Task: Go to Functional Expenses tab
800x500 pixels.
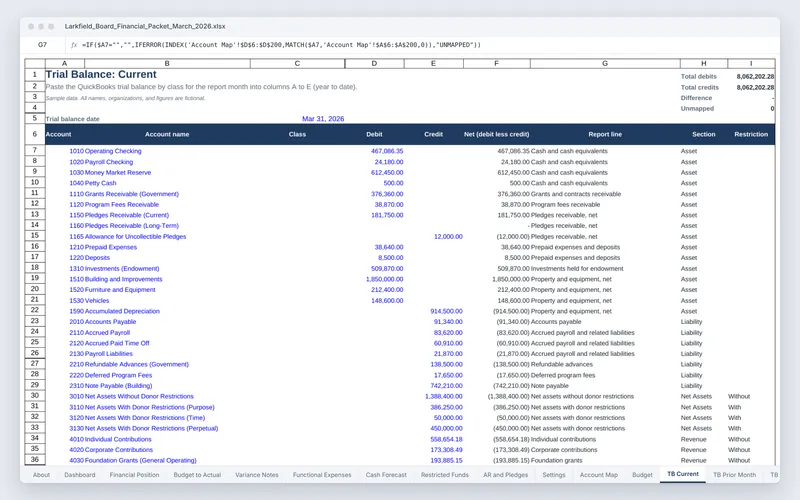Action: point(322,474)
